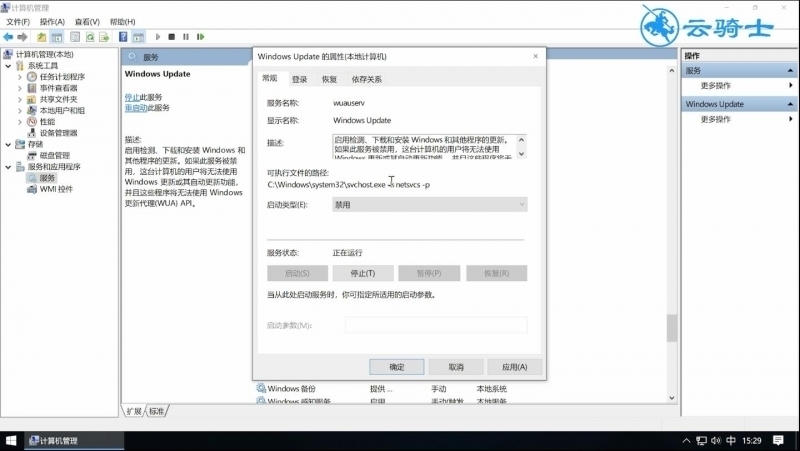Open the 帮助(H) menu
This screenshot has height=451, width=800.
point(122,22)
